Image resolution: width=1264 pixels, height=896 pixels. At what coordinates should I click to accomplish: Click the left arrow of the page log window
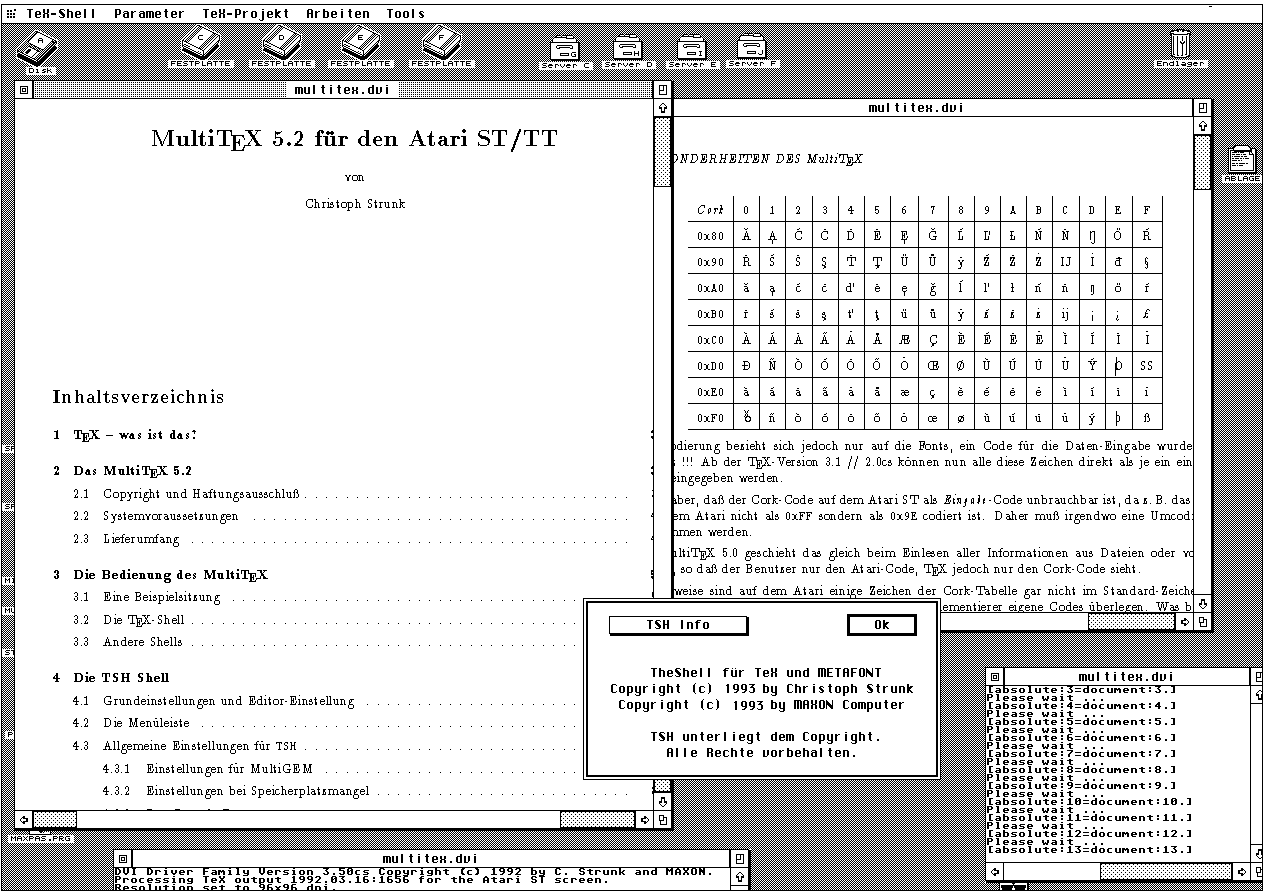[994, 873]
